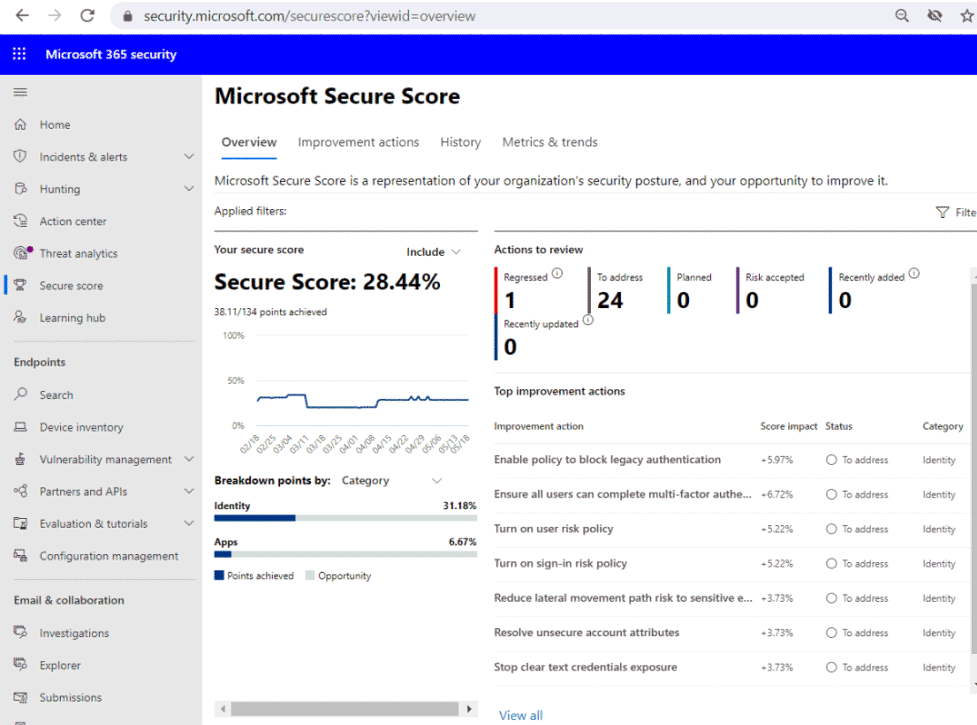Click the Device inventory laptop icon
The image size is (977, 725).
coord(21,427)
